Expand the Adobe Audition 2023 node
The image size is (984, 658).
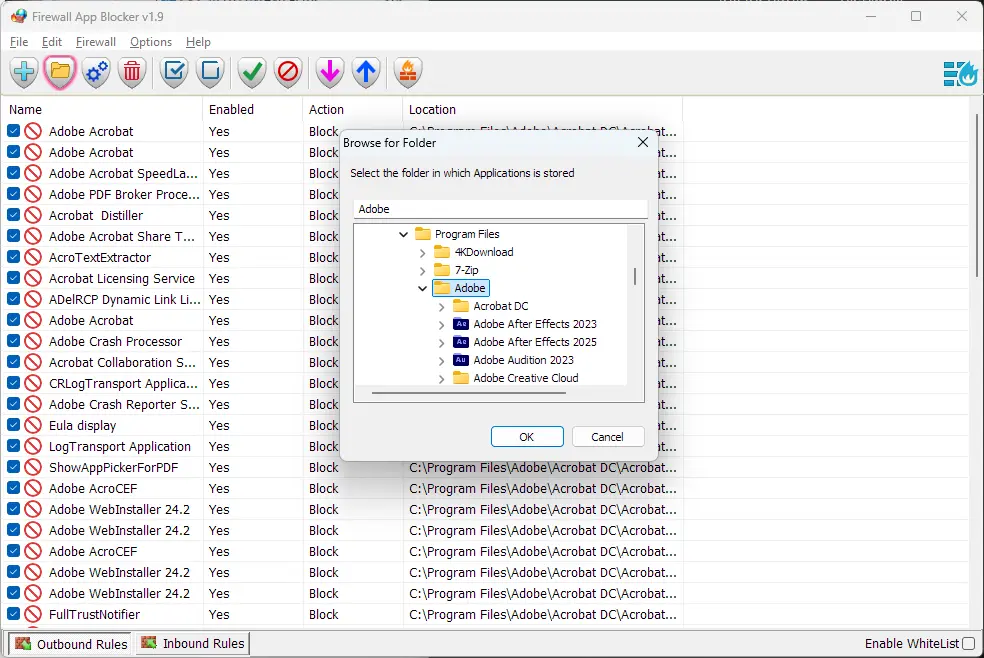(441, 361)
